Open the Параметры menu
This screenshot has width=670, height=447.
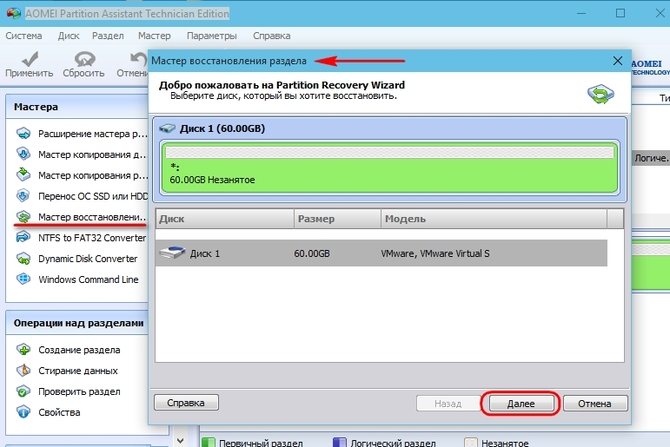(212, 36)
